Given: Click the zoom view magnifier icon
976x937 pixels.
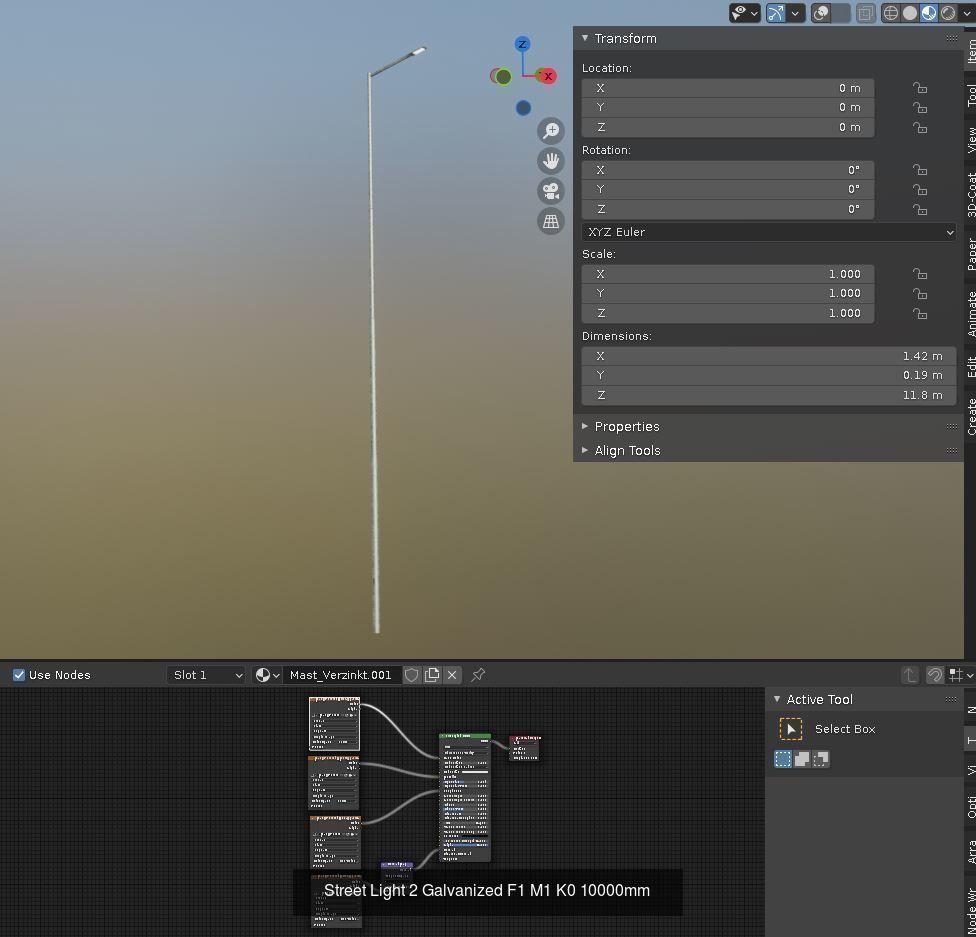Looking at the screenshot, I should (x=551, y=131).
